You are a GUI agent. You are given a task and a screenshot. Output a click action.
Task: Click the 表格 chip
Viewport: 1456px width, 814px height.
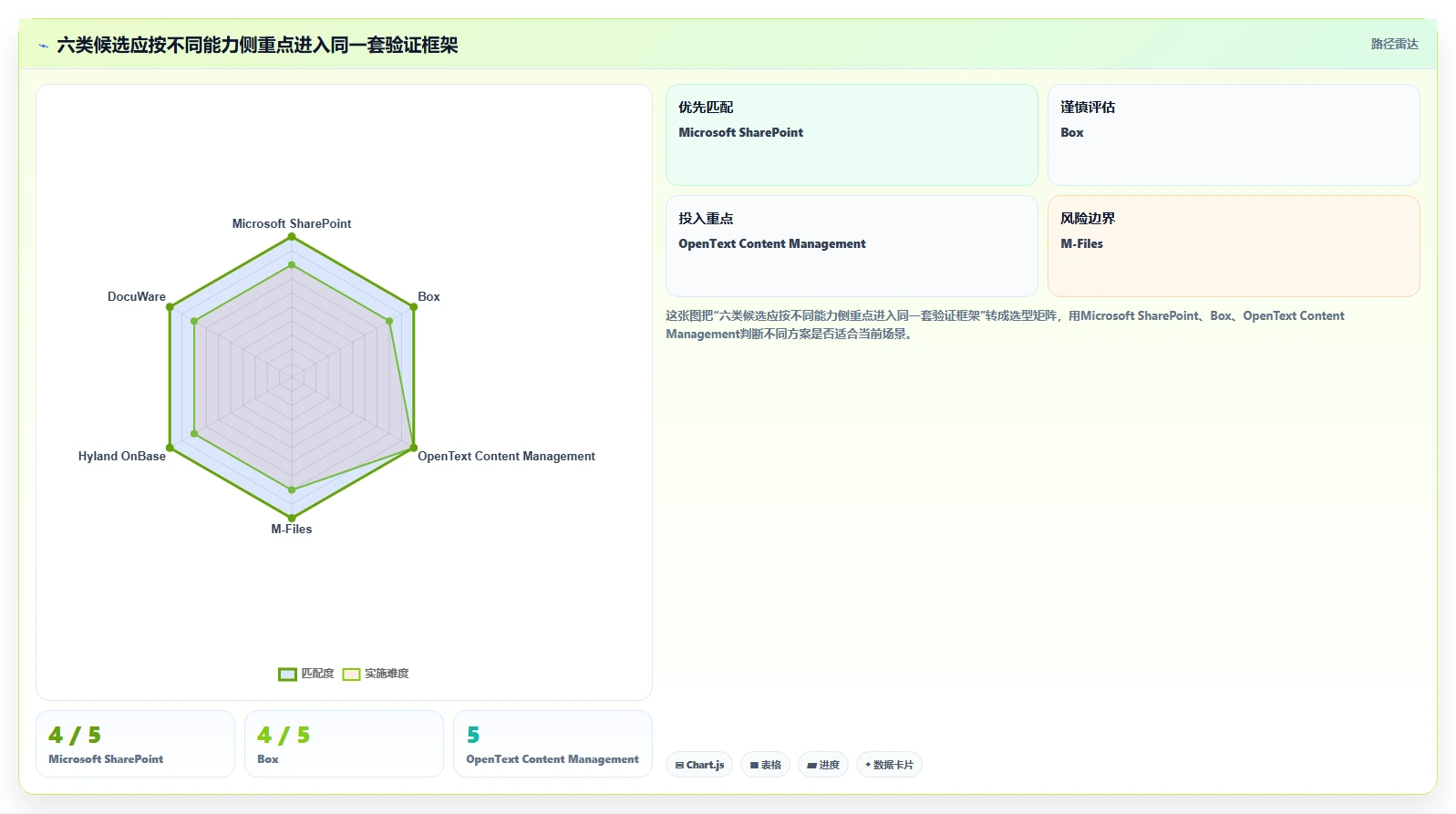[x=765, y=765]
